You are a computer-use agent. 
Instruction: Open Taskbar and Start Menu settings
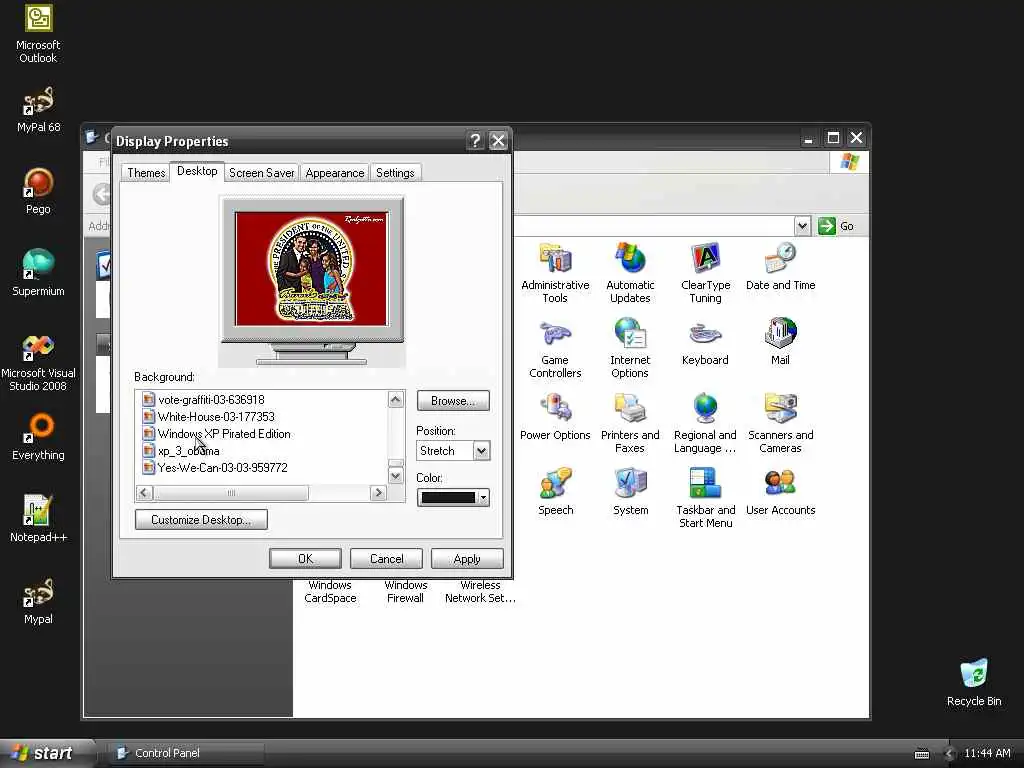tap(705, 498)
